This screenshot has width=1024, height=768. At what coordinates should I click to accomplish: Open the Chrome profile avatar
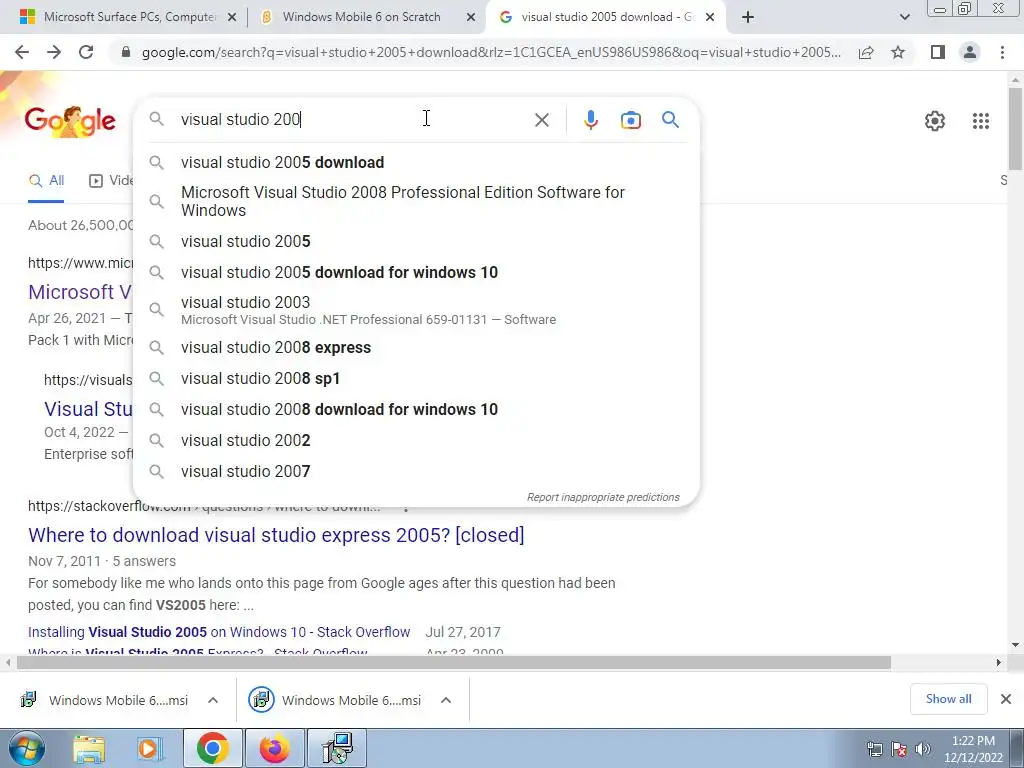click(x=970, y=52)
